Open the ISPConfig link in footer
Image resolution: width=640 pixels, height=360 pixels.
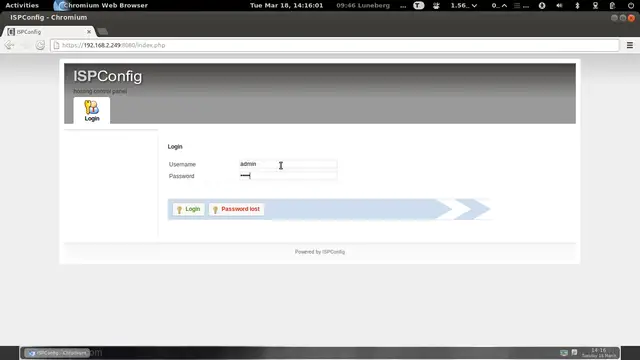[333, 252]
